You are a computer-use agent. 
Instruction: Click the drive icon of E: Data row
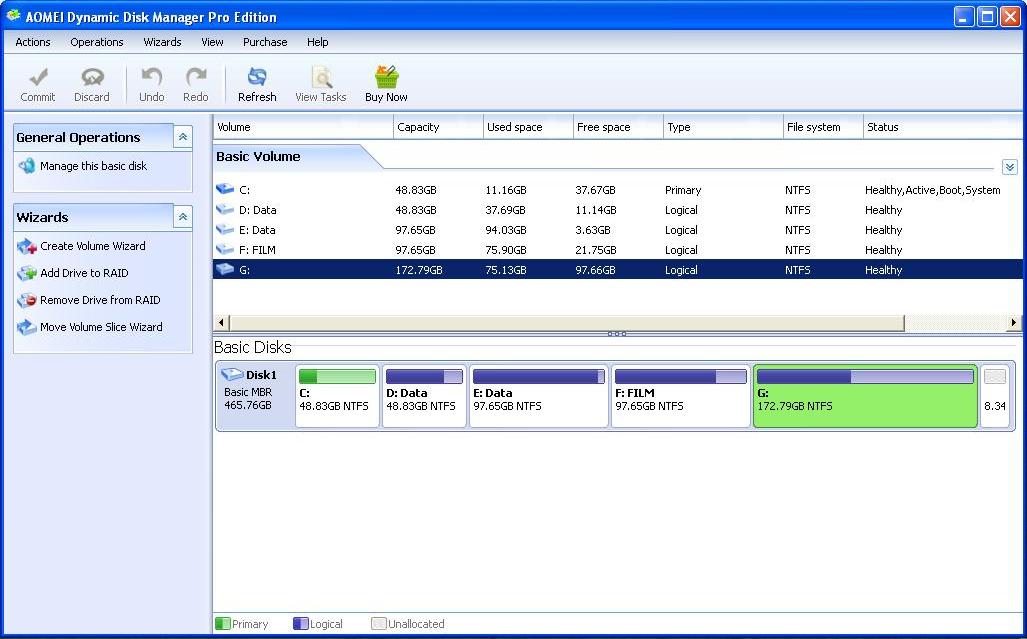(225, 229)
